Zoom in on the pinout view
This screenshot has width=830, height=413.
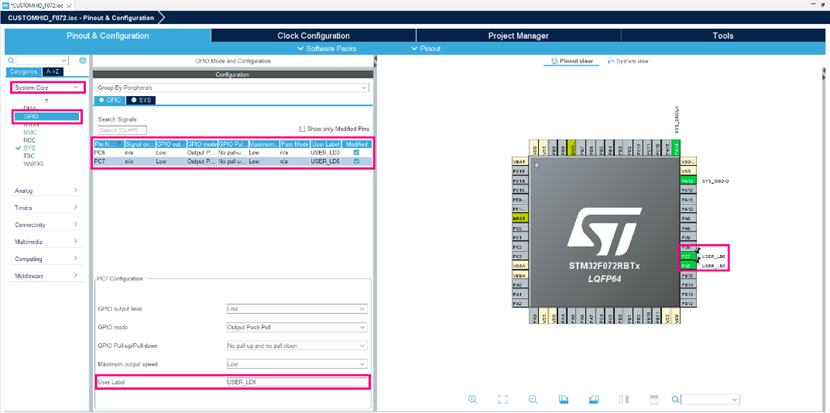(x=473, y=399)
